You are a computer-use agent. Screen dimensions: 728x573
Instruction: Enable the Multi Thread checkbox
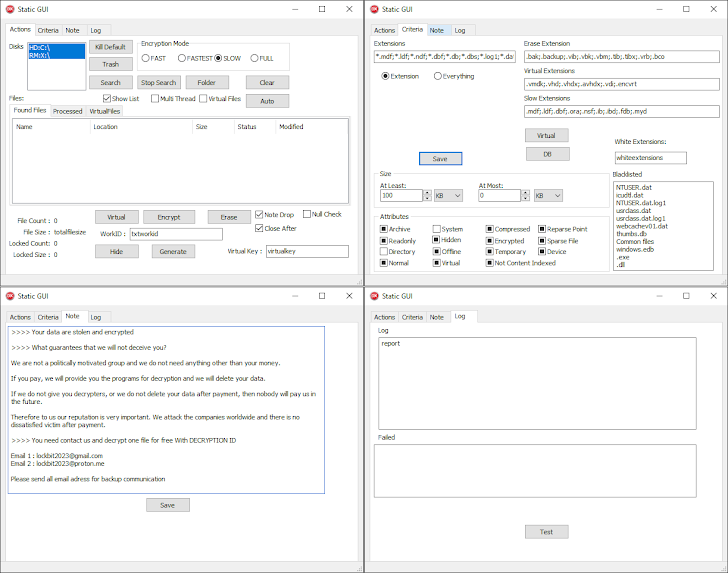[x=155, y=99]
